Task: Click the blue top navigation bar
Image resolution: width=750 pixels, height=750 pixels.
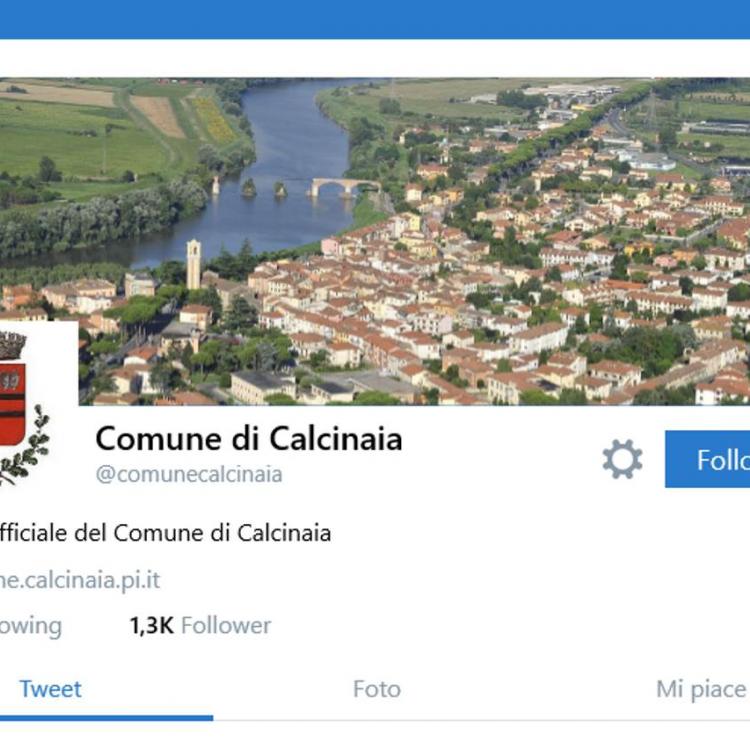Action: point(375,20)
